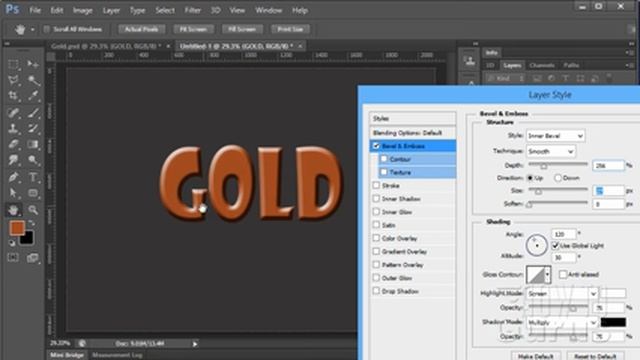Image resolution: width=640 pixels, height=360 pixels.
Task: Select the Eraser tool
Action: point(13,144)
